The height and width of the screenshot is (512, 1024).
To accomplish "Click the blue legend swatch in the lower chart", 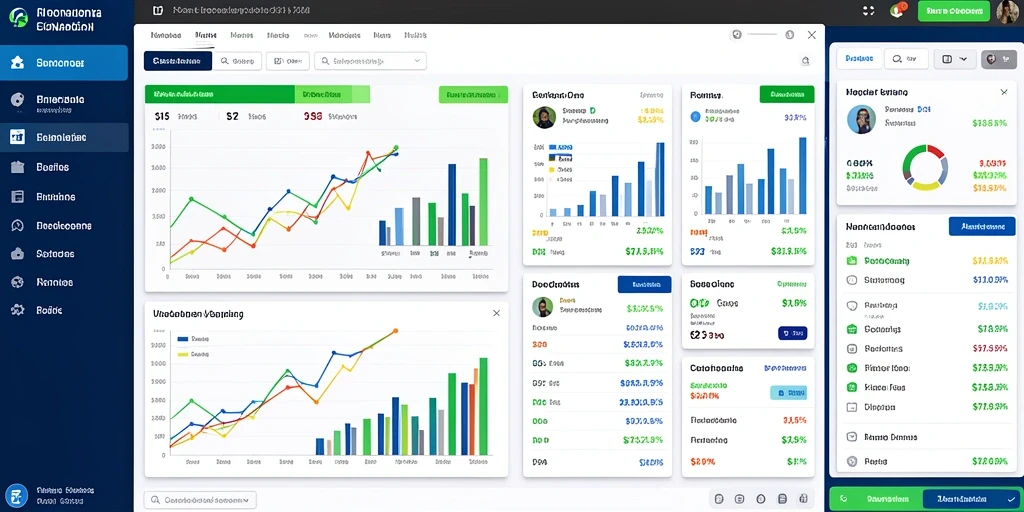I will coord(182,339).
